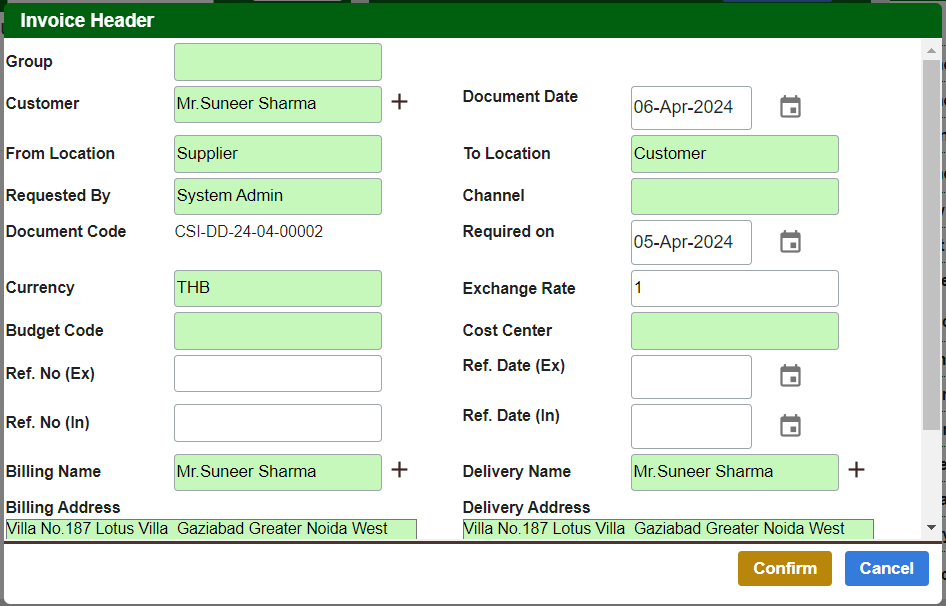Viewport: 946px width, 606px height.
Task: Click the plus icon next to Billing Name
Action: click(399, 469)
